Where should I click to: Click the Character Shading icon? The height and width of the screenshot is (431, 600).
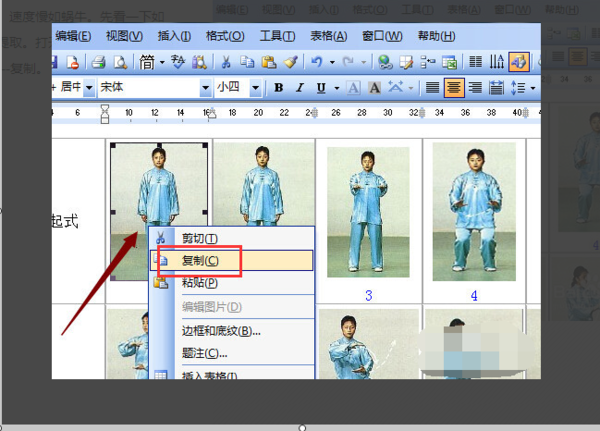click(x=374, y=88)
